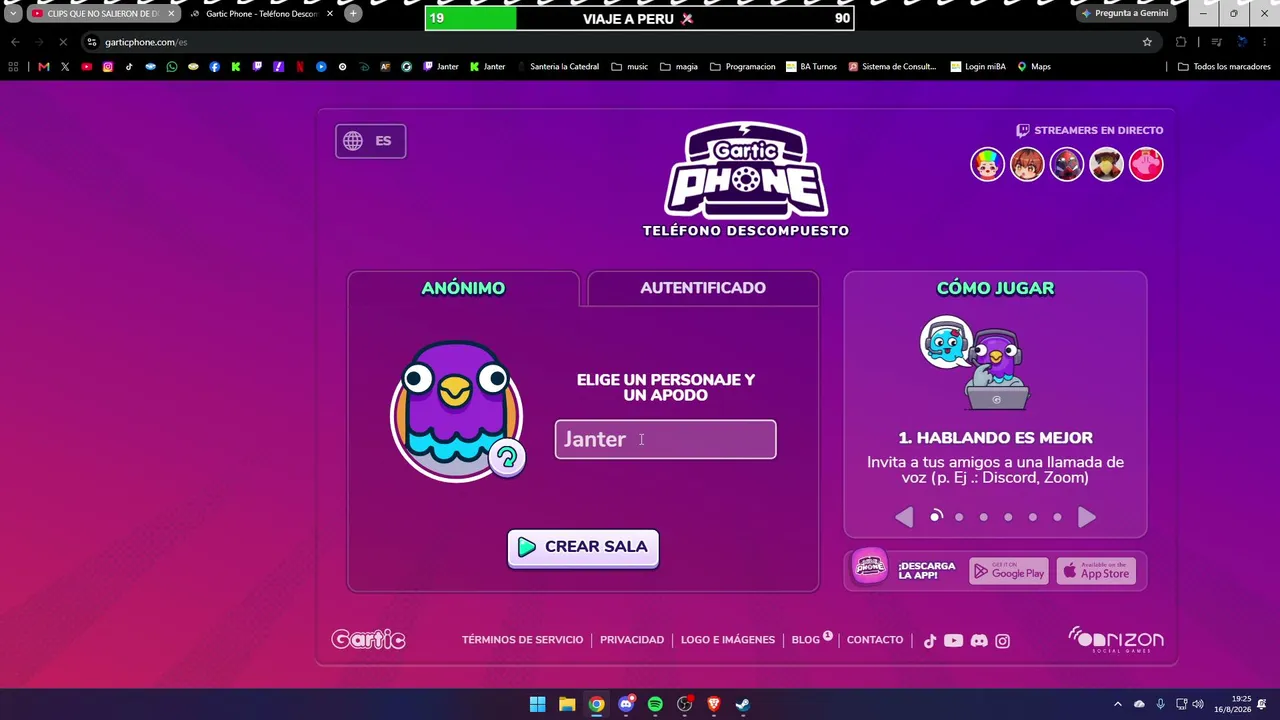Viewport: 1280px width, 720px height.
Task: Open the PRIVACIDAD link
Action: click(632, 640)
